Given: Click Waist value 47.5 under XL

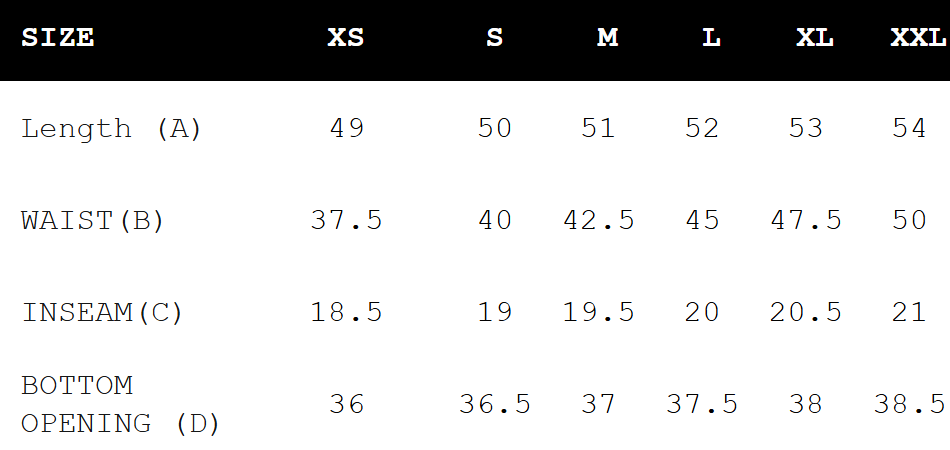Looking at the screenshot, I should pos(806,220).
